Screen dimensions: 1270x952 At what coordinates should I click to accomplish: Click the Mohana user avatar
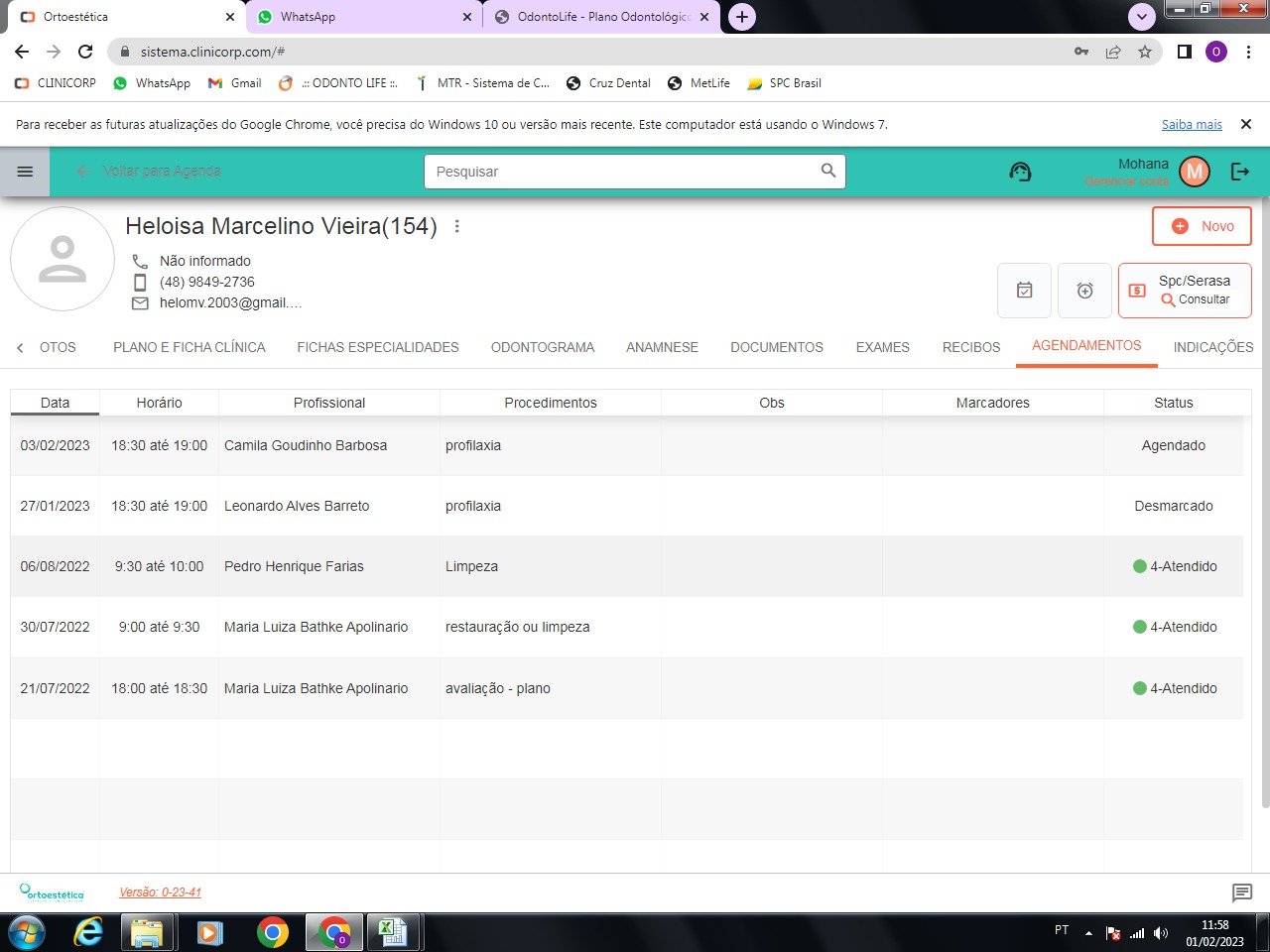[1195, 172]
